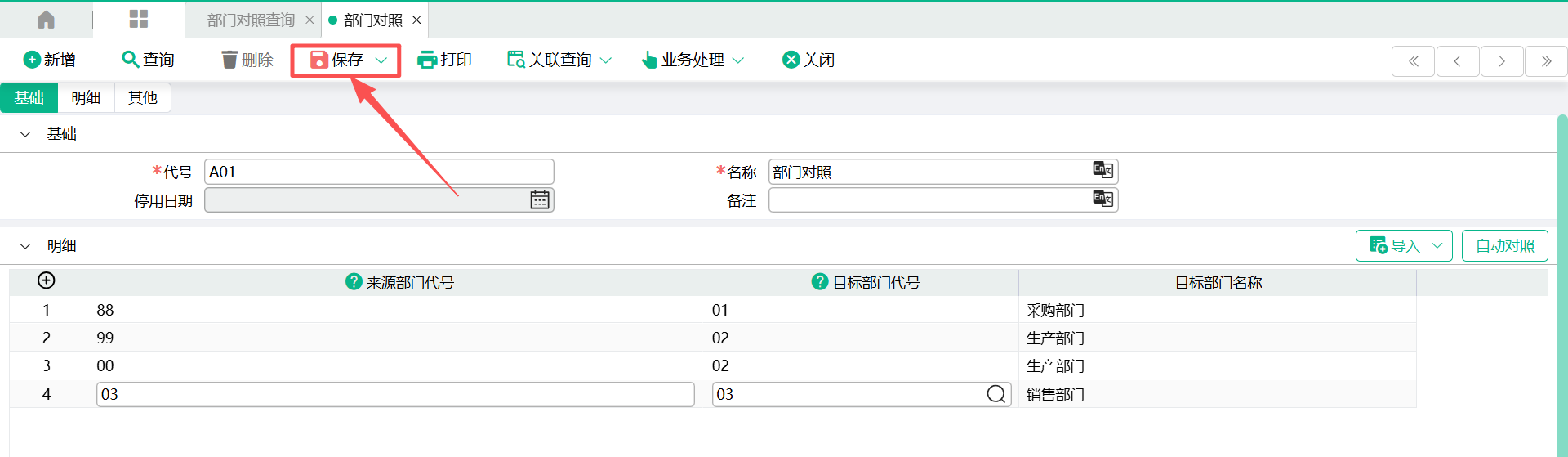Screen dimensions: 1568x457
Task: Click the 新增 add button
Action: click(50, 60)
